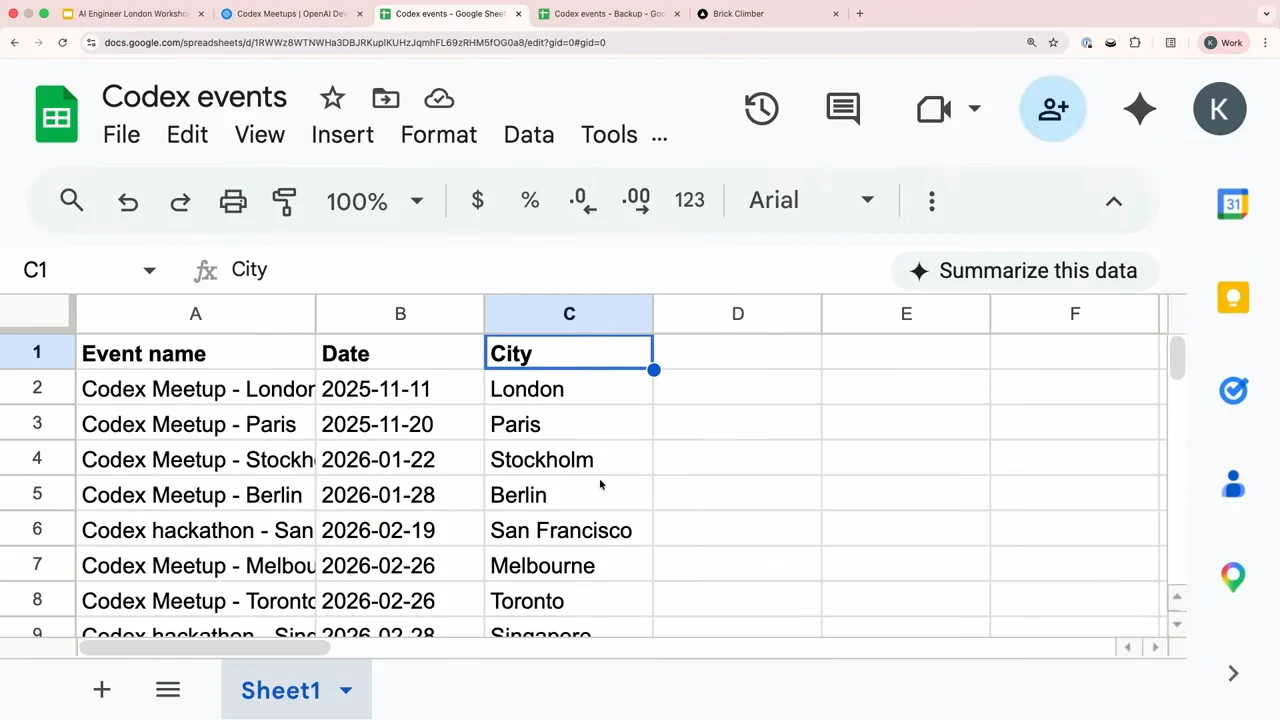Open the Edit menu

pyautogui.click(x=187, y=135)
